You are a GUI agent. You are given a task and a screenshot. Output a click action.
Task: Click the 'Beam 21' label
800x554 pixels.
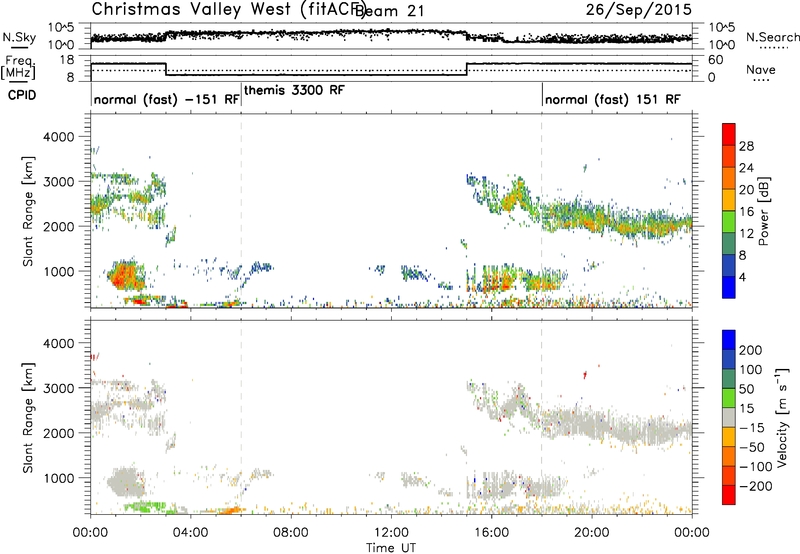tap(390, 11)
